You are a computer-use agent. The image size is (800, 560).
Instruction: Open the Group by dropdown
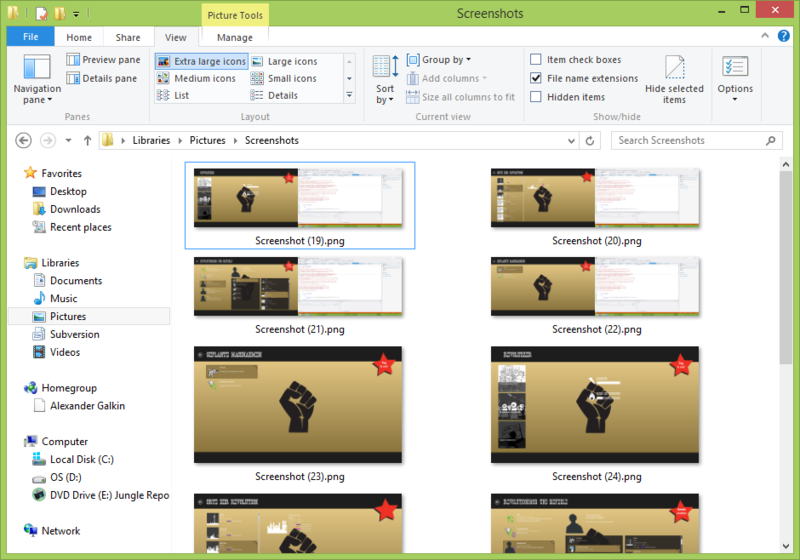[439, 60]
